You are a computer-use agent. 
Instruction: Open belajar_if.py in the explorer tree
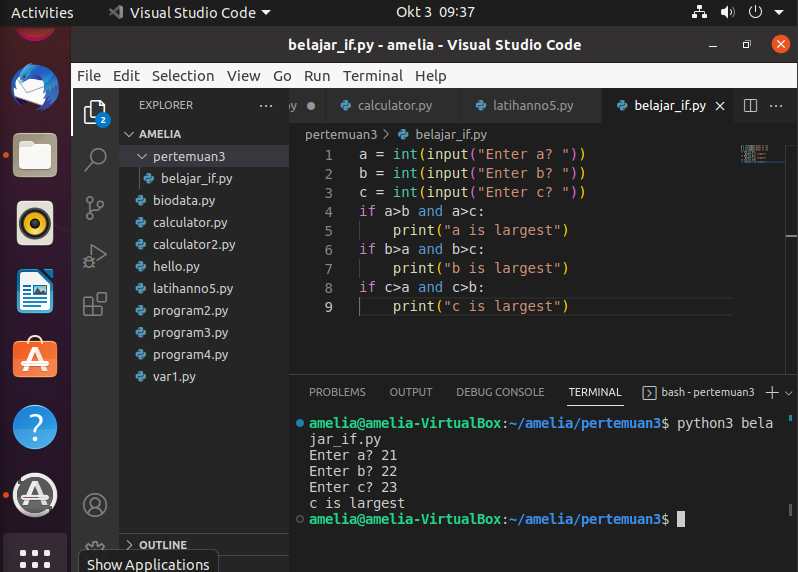click(x=204, y=178)
